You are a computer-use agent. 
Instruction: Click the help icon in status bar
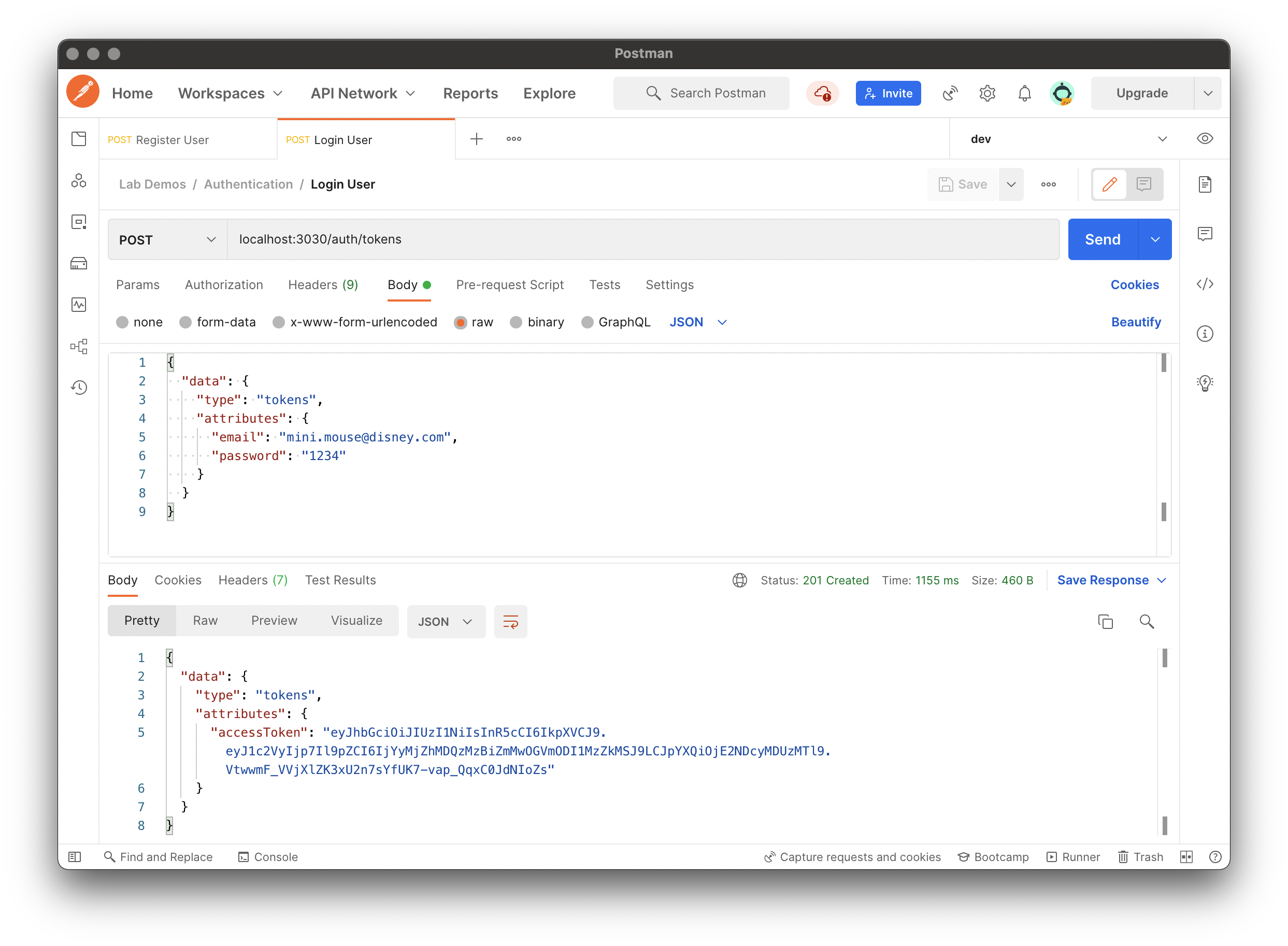click(1216, 857)
